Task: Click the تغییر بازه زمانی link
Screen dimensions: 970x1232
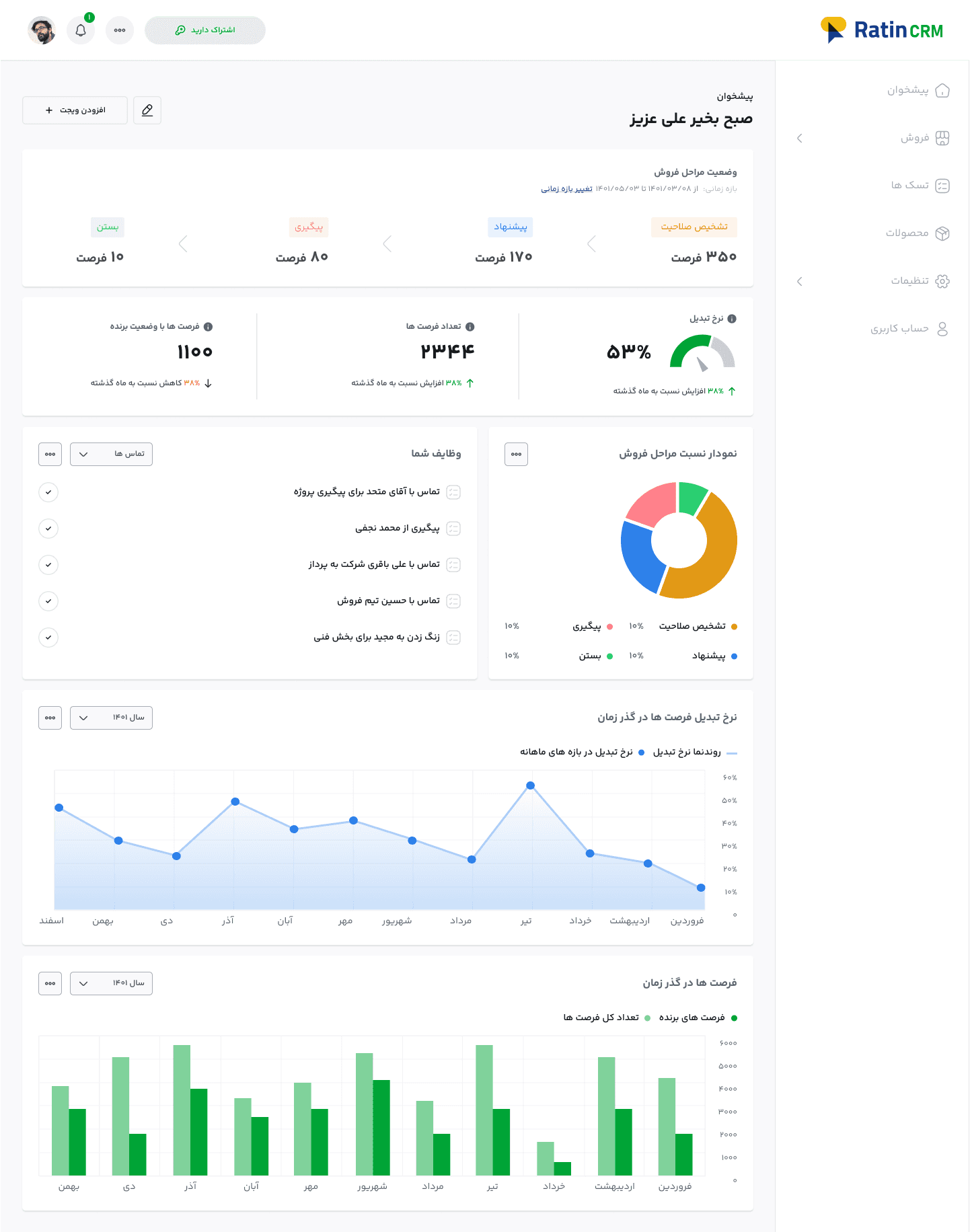Action: tap(566, 189)
